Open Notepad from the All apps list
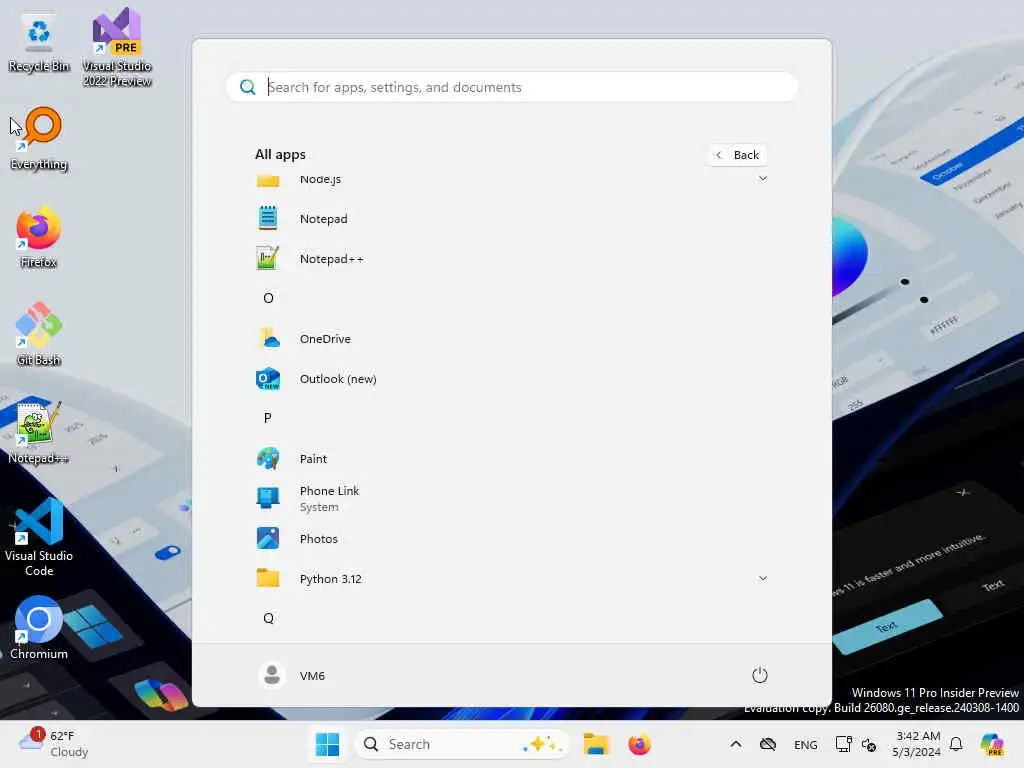This screenshot has height=768, width=1024. coord(511,219)
